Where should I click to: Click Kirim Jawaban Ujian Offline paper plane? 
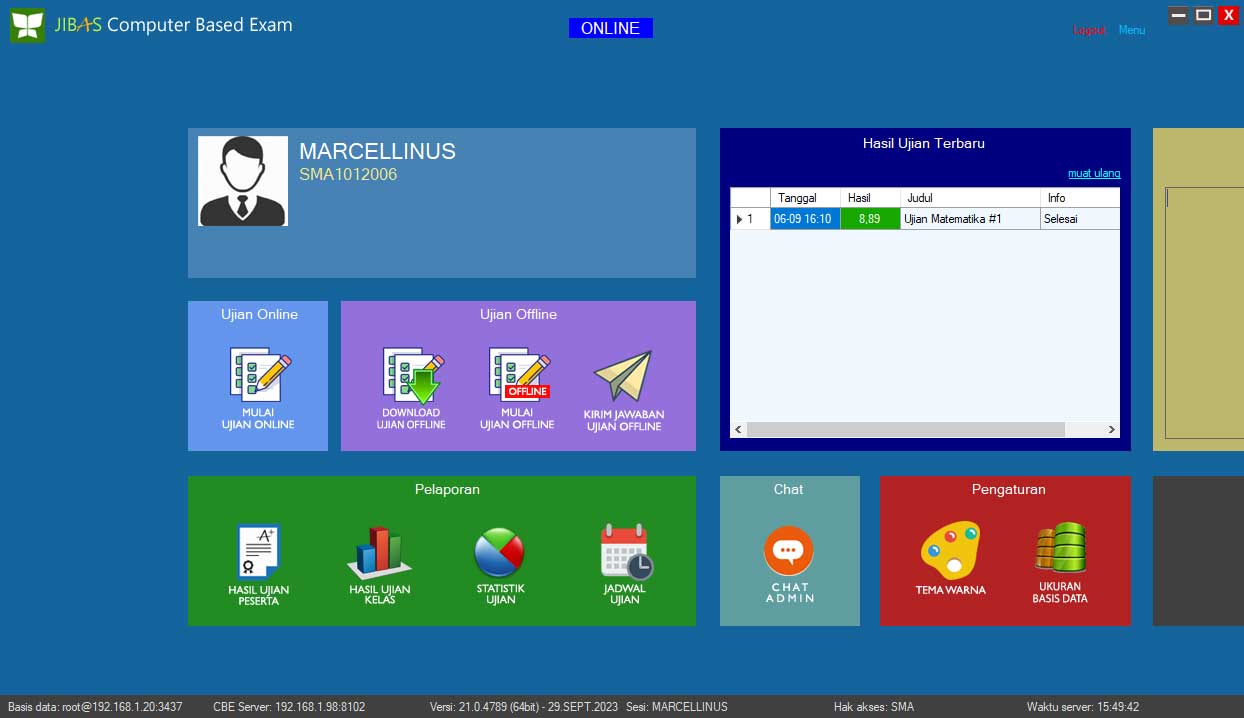pos(623,388)
